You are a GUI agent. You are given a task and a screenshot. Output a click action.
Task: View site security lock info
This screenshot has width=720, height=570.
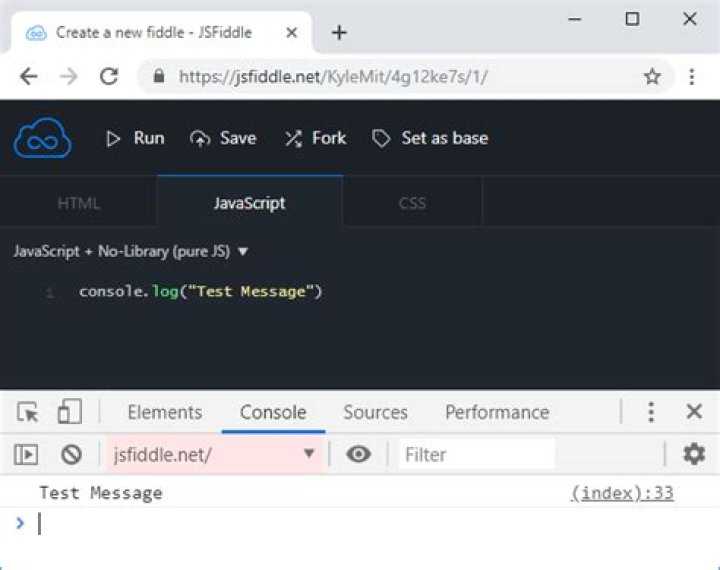point(159,76)
